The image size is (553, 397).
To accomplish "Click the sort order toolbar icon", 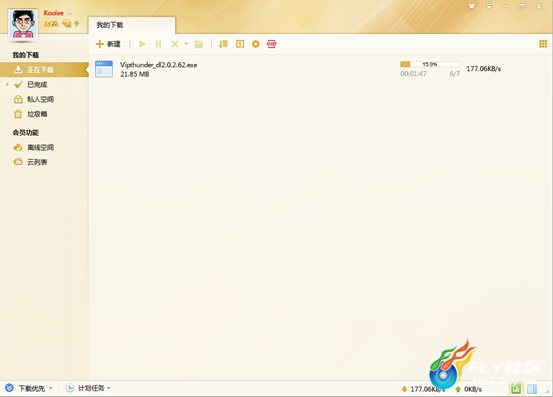I will 223,44.
